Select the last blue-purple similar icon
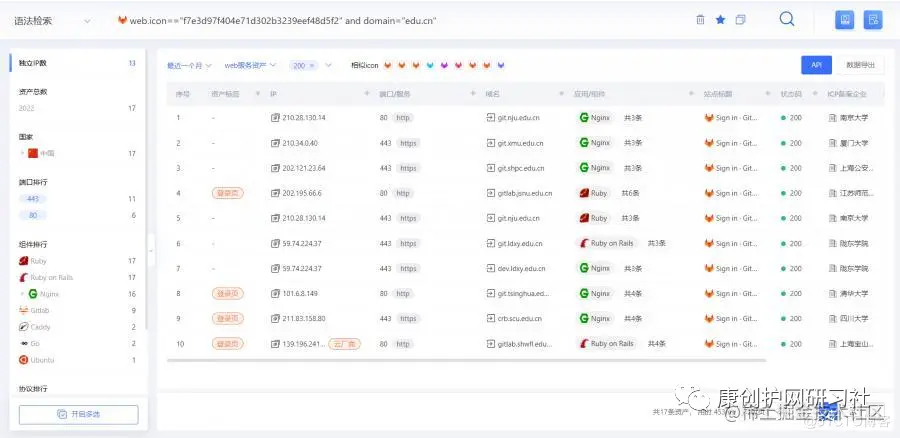 (x=501, y=65)
